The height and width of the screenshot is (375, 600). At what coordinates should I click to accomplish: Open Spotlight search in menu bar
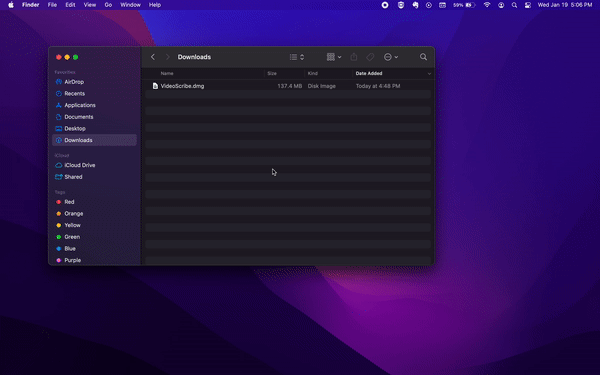514,5
